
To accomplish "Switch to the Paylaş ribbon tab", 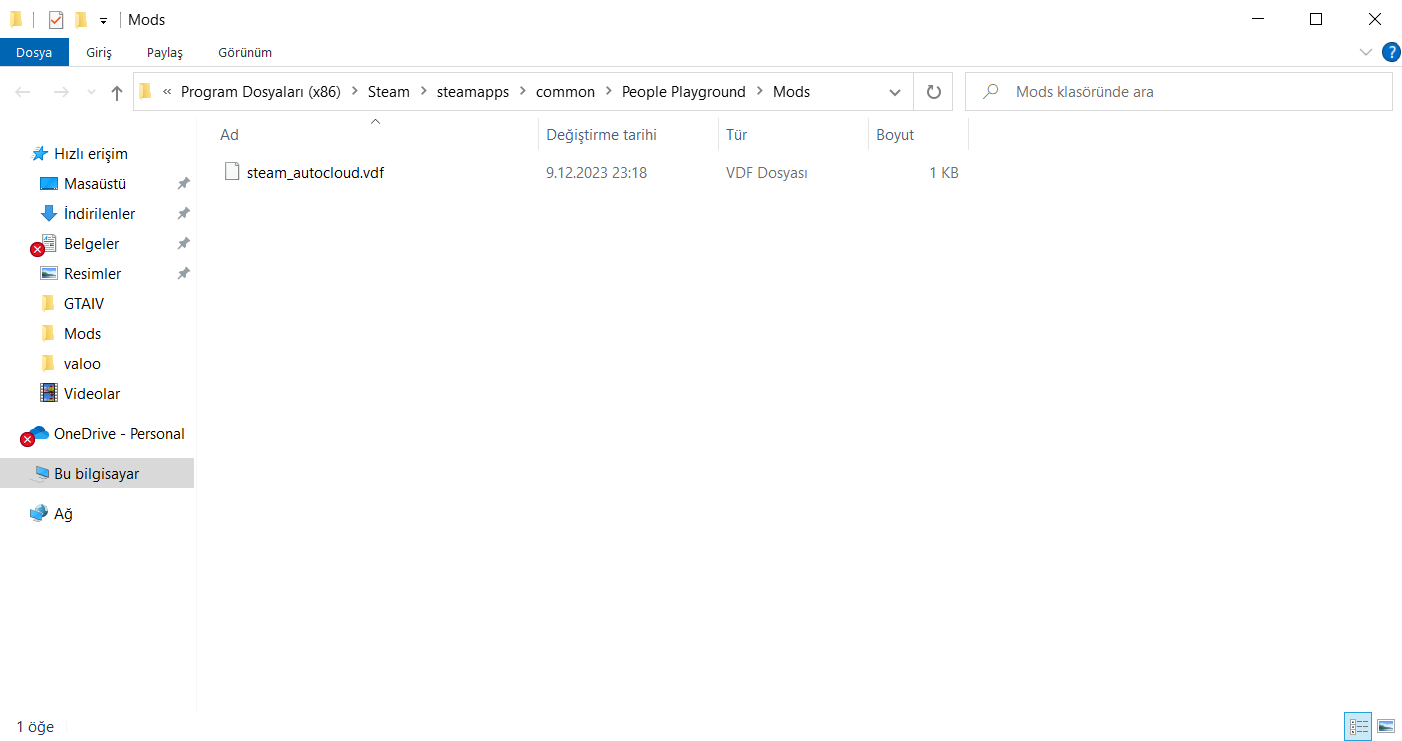I will pos(165,52).
